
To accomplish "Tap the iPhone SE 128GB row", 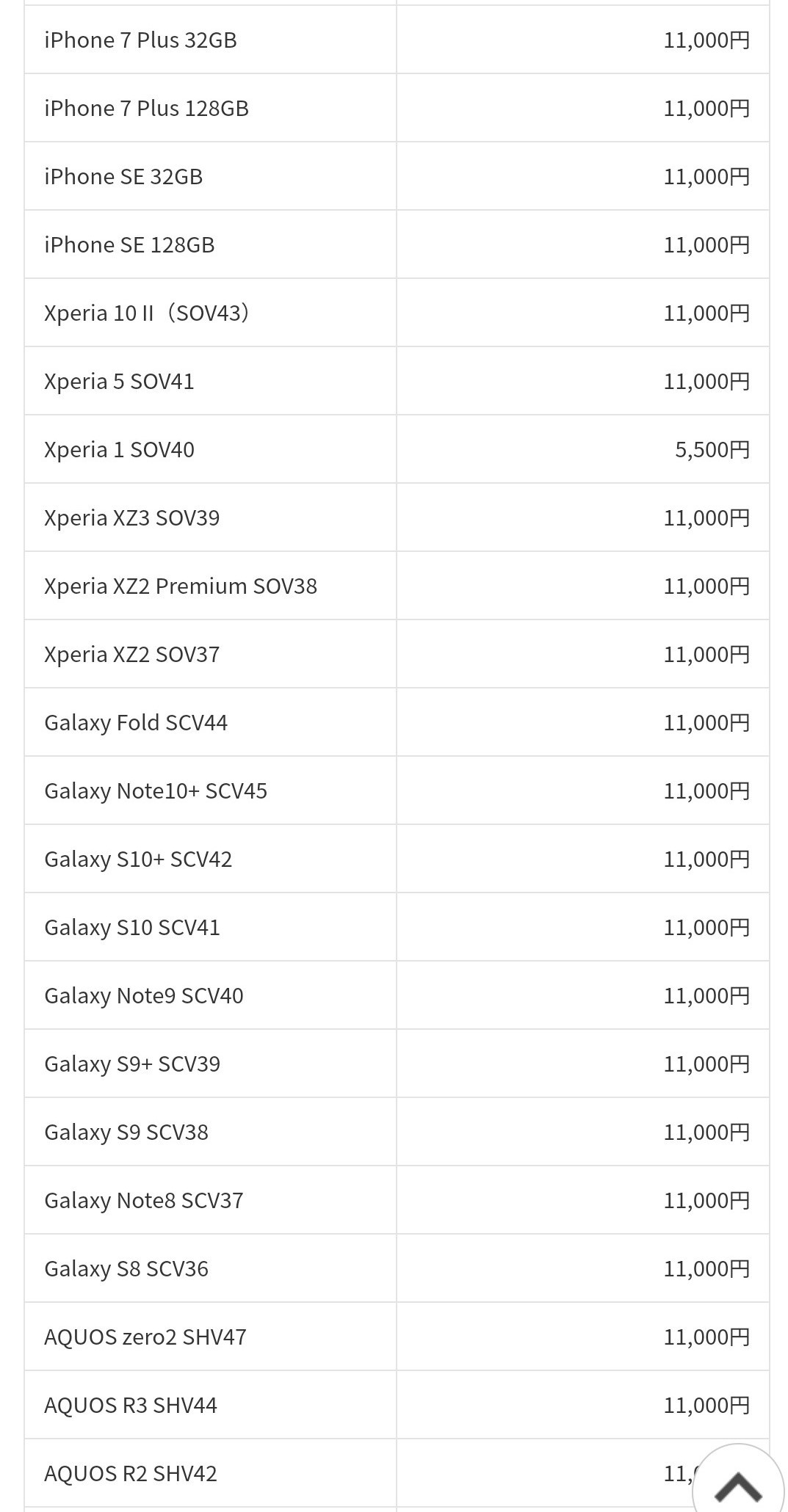I will [129, 245].
